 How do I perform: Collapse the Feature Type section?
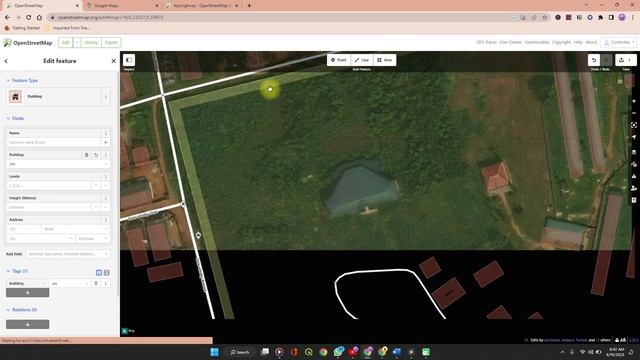tap(22, 80)
